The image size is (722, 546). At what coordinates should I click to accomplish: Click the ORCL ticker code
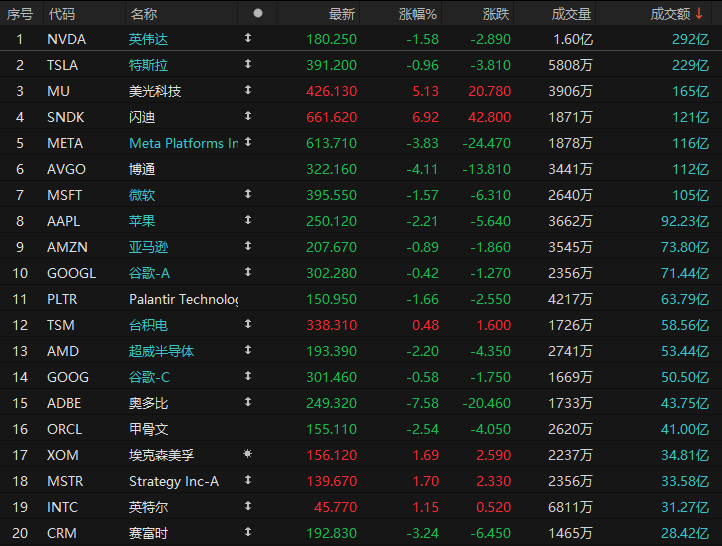tap(64, 430)
